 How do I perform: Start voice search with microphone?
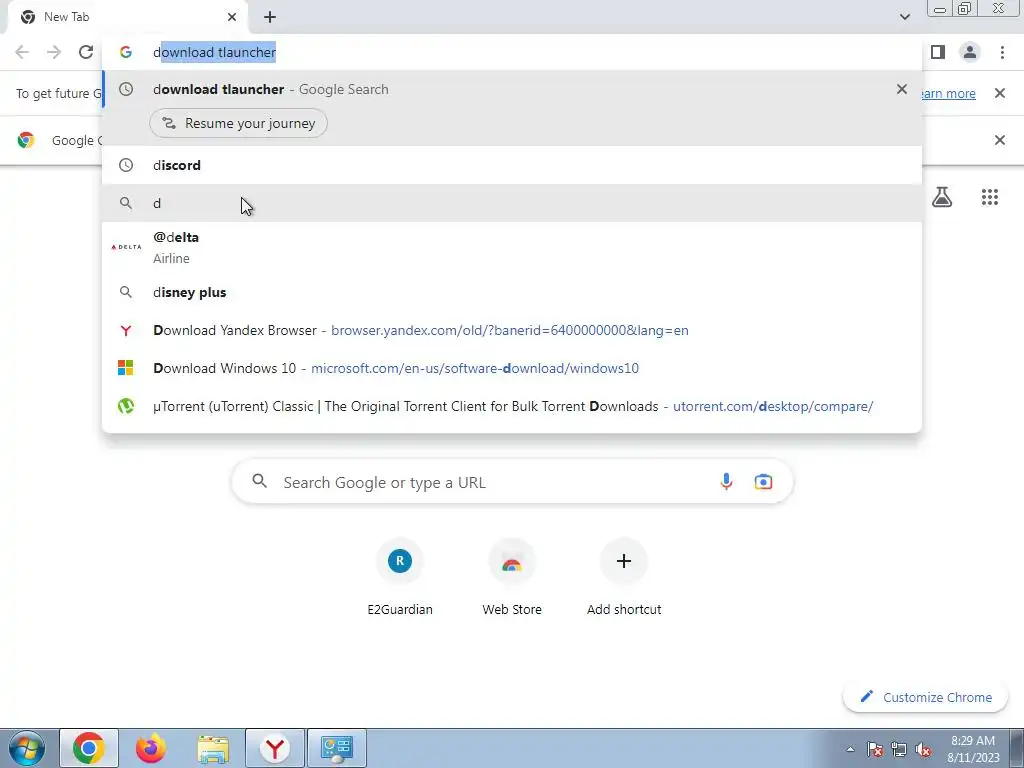point(726,482)
